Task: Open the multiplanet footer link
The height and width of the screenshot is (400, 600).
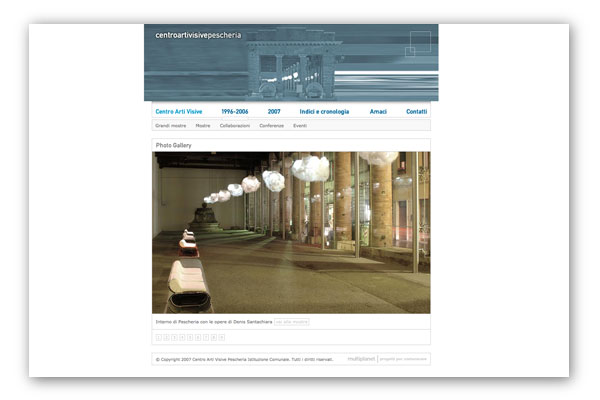Action: (x=360, y=358)
